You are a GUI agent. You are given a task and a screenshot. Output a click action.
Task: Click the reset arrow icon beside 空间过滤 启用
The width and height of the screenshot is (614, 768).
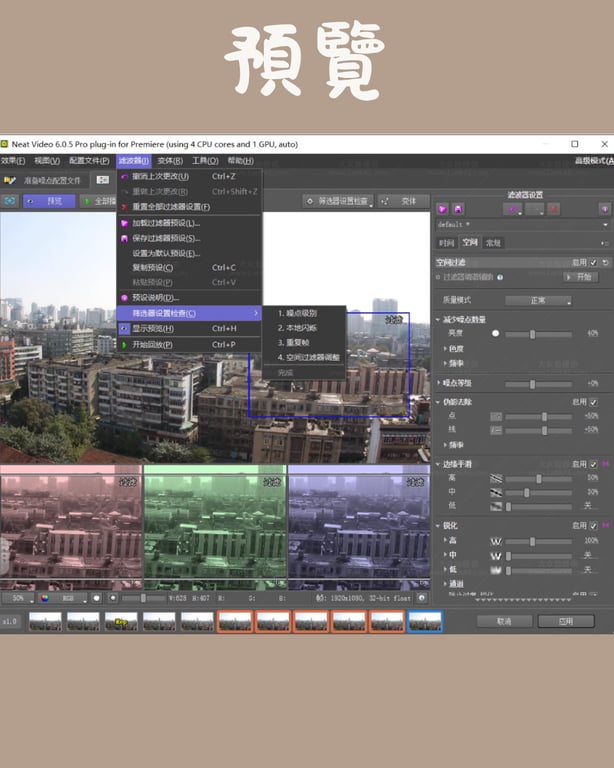(x=606, y=263)
